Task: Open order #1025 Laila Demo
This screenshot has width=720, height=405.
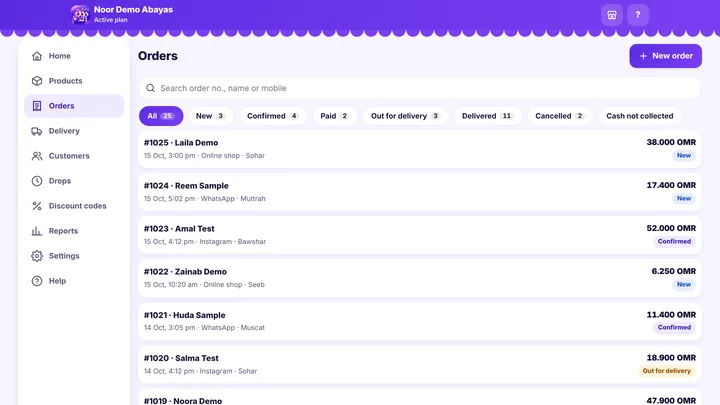Action: click(x=420, y=149)
